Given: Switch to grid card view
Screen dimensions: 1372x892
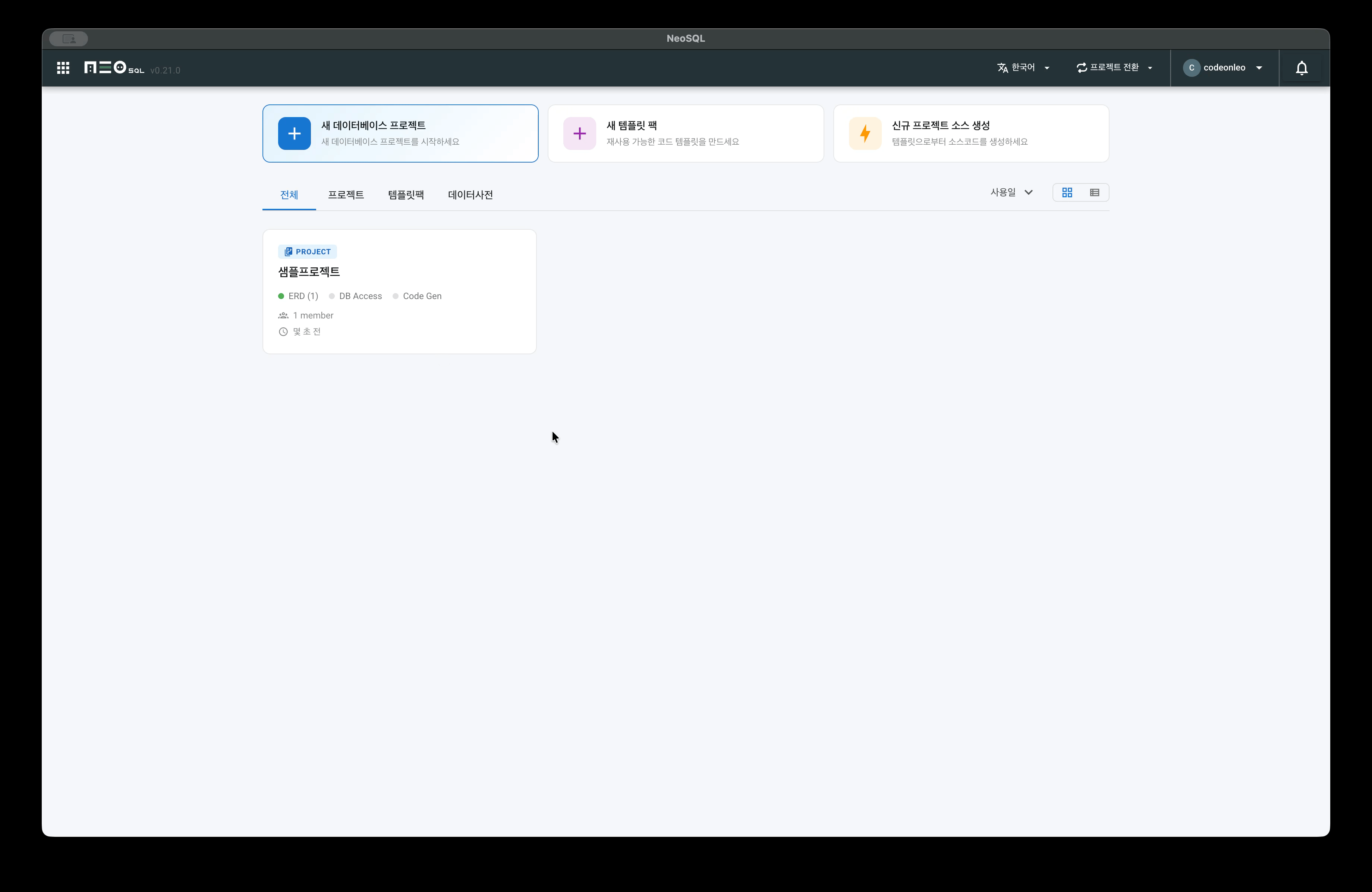Looking at the screenshot, I should coord(1067,192).
